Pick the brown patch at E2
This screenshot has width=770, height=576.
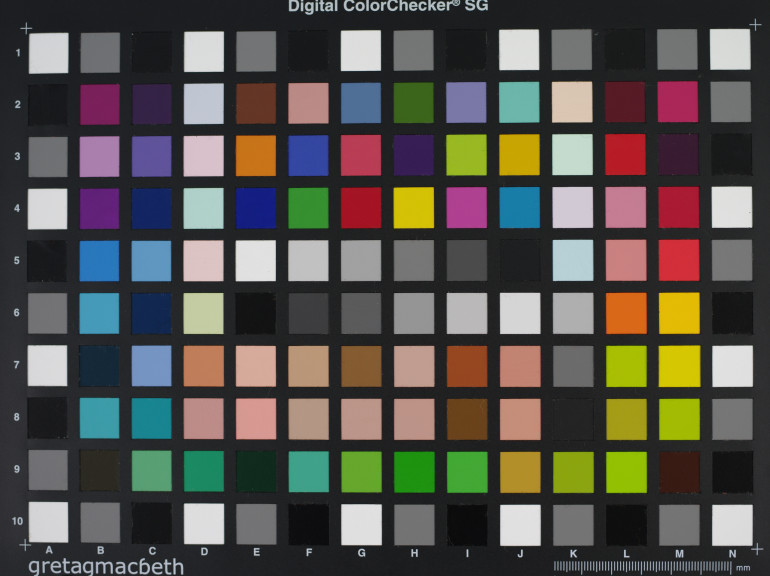point(256,103)
